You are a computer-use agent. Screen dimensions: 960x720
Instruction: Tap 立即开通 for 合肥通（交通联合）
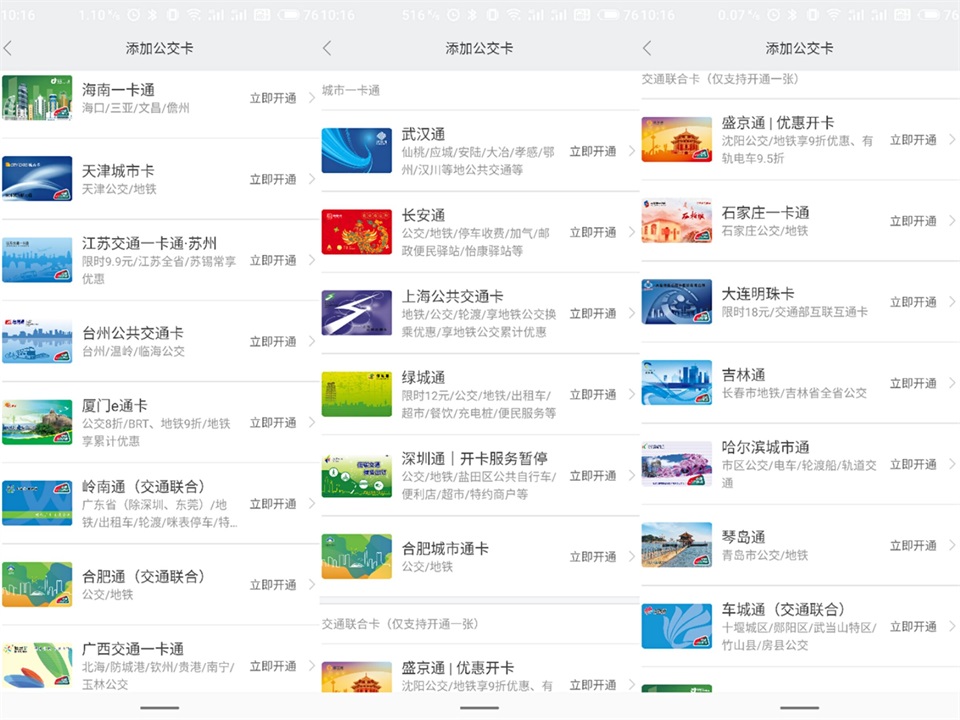click(273, 585)
